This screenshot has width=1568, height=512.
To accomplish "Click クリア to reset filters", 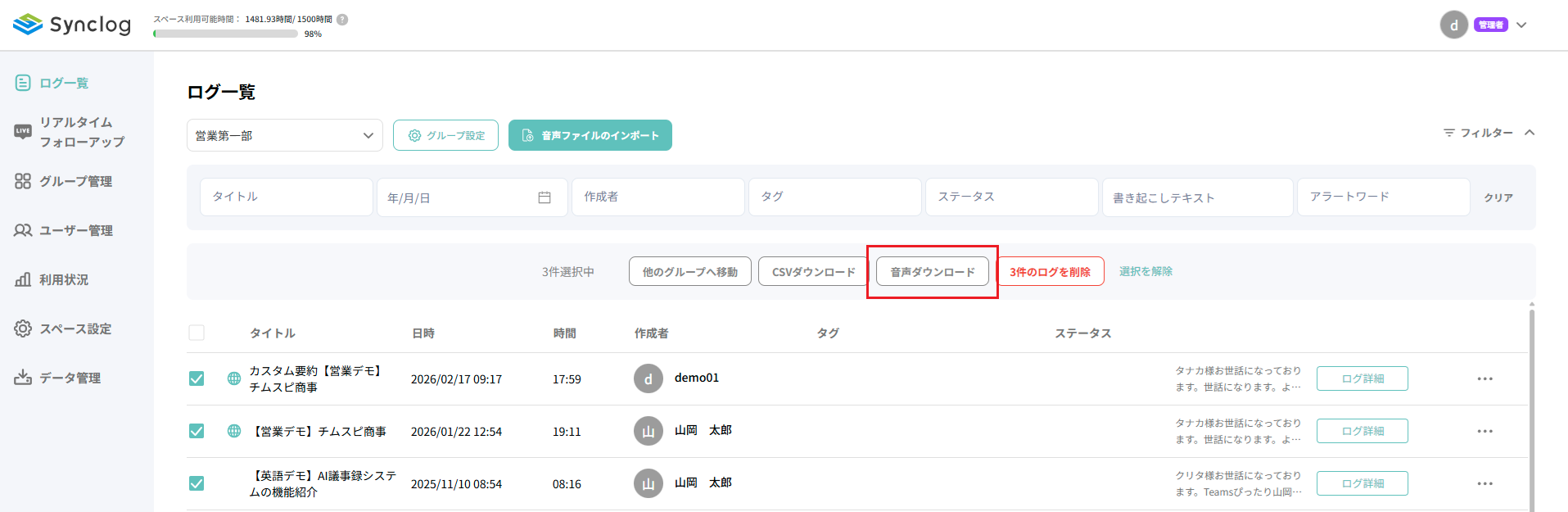I will (x=1498, y=197).
